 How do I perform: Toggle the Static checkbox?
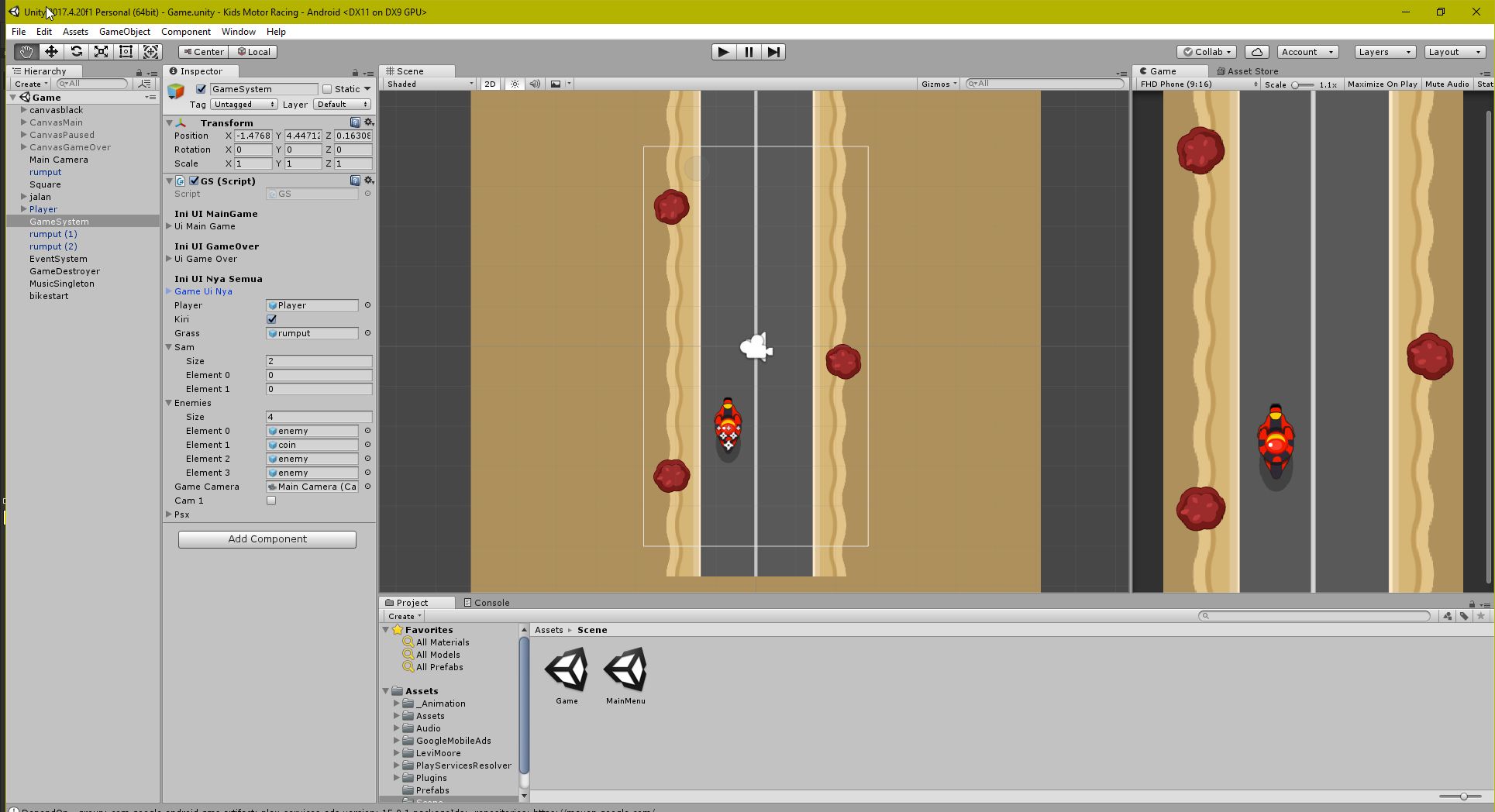(x=327, y=89)
